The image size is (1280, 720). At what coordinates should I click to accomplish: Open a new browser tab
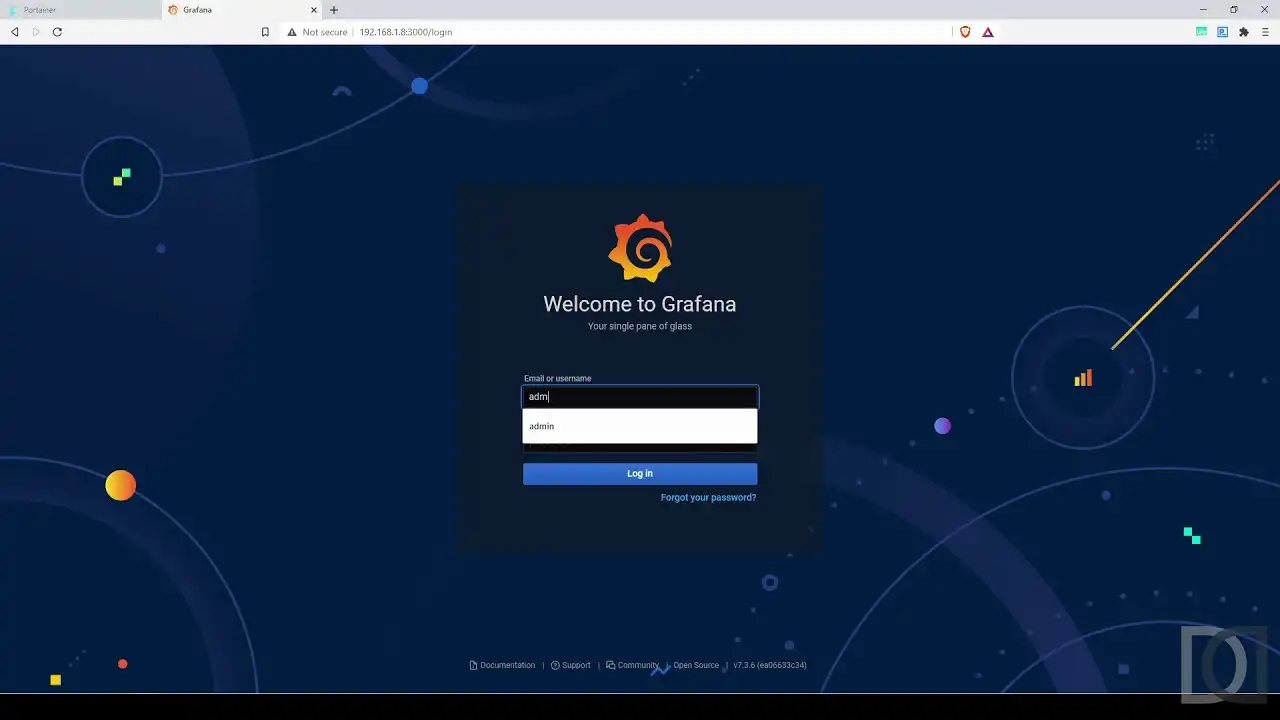334,10
